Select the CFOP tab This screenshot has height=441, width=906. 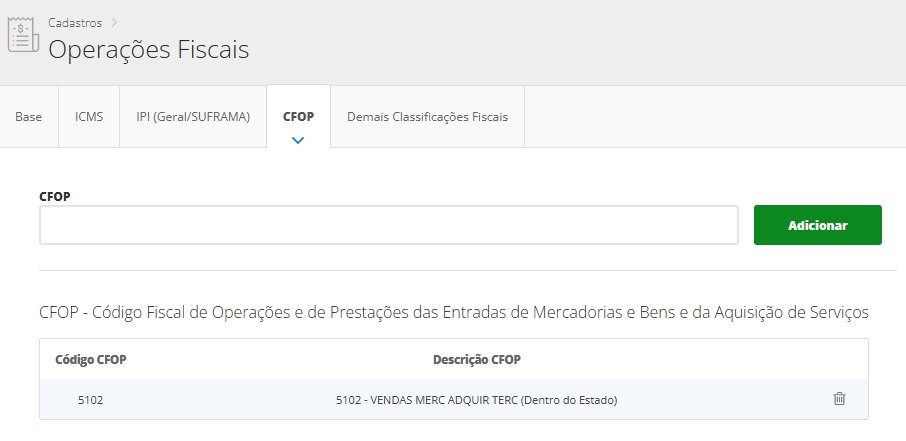click(x=298, y=117)
